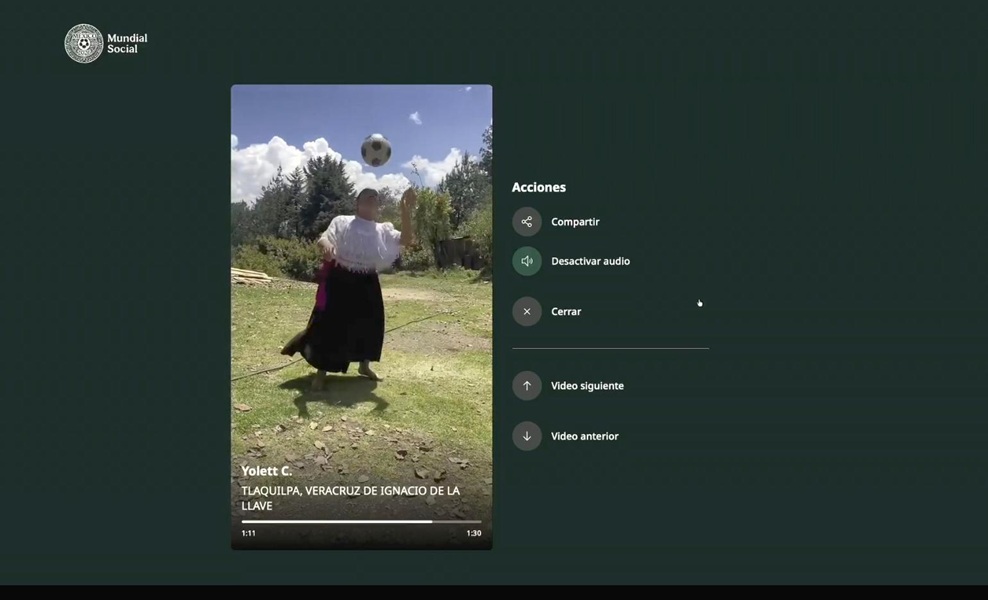Go to Video anterior via its label
This screenshot has height=600, width=988.
click(x=584, y=436)
